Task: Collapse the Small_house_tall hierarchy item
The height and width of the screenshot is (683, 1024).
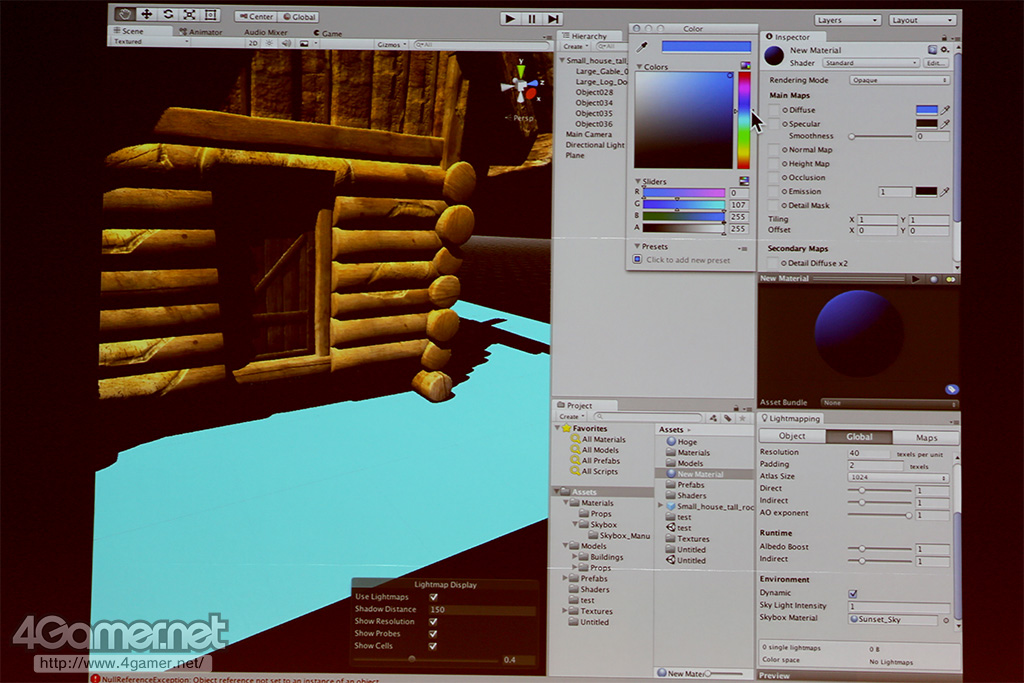Action: click(x=562, y=60)
